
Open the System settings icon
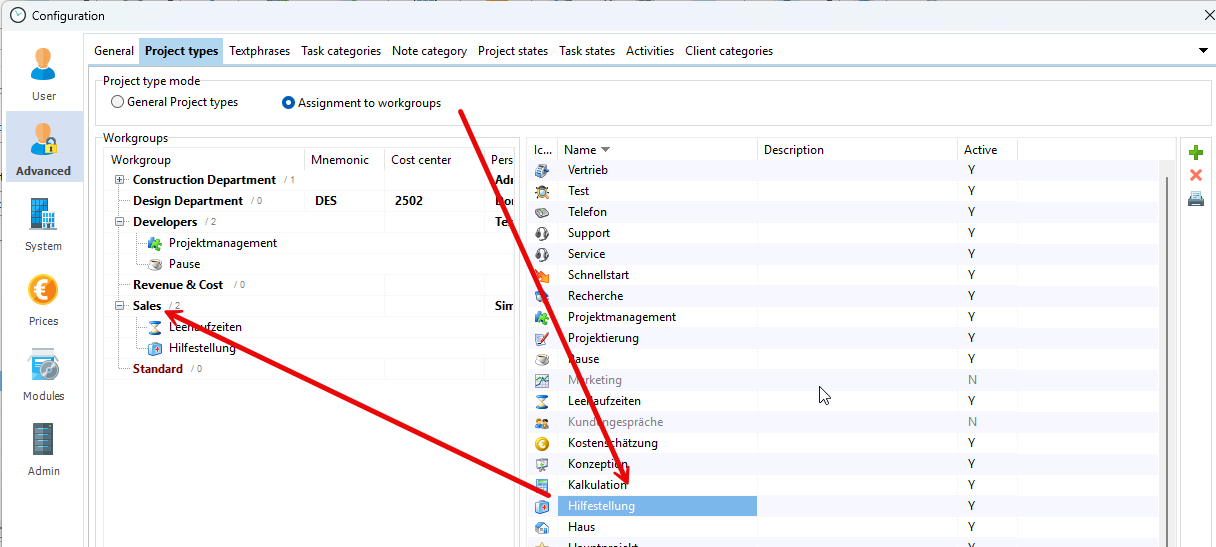pyautogui.click(x=43, y=223)
